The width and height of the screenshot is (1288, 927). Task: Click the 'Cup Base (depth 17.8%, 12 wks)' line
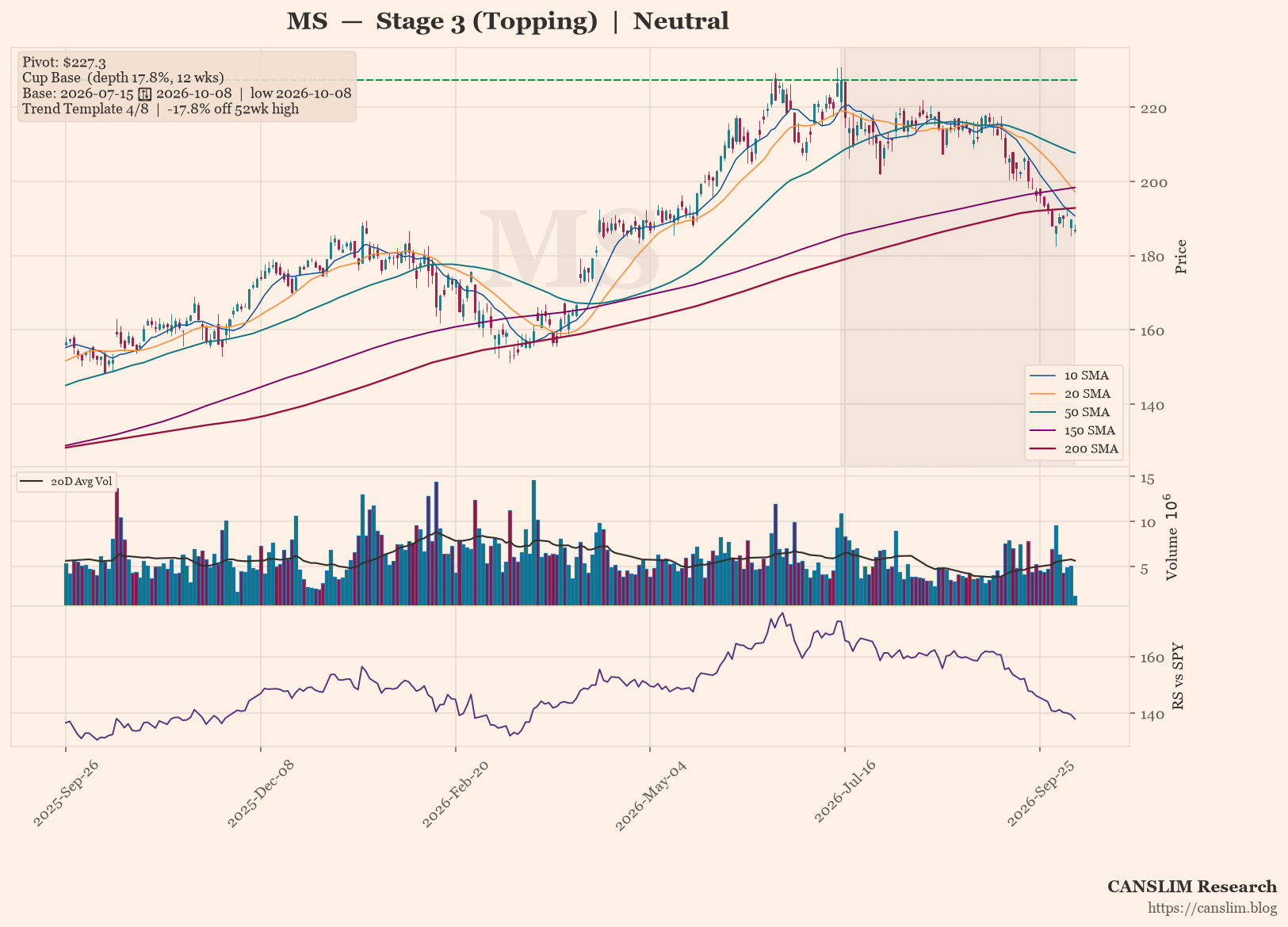(123, 78)
